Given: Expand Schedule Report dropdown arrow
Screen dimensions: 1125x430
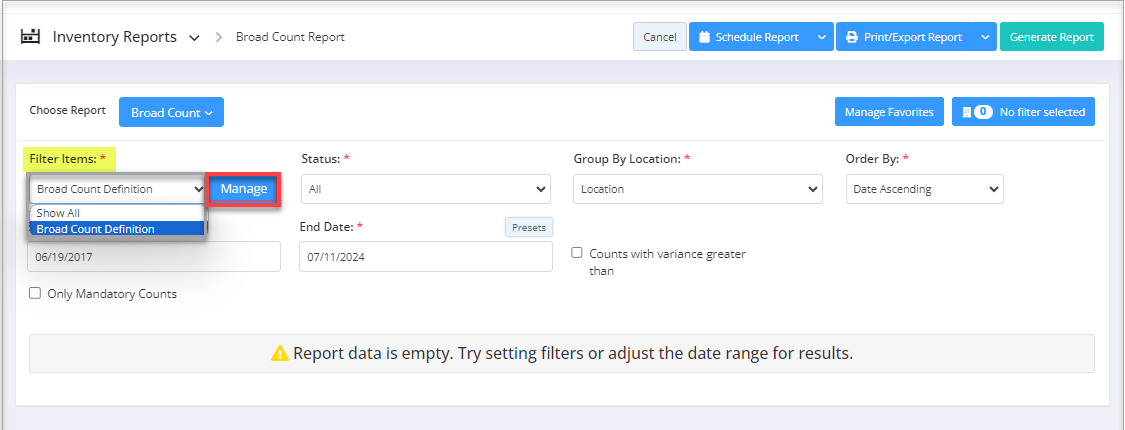Looking at the screenshot, I should coord(820,37).
